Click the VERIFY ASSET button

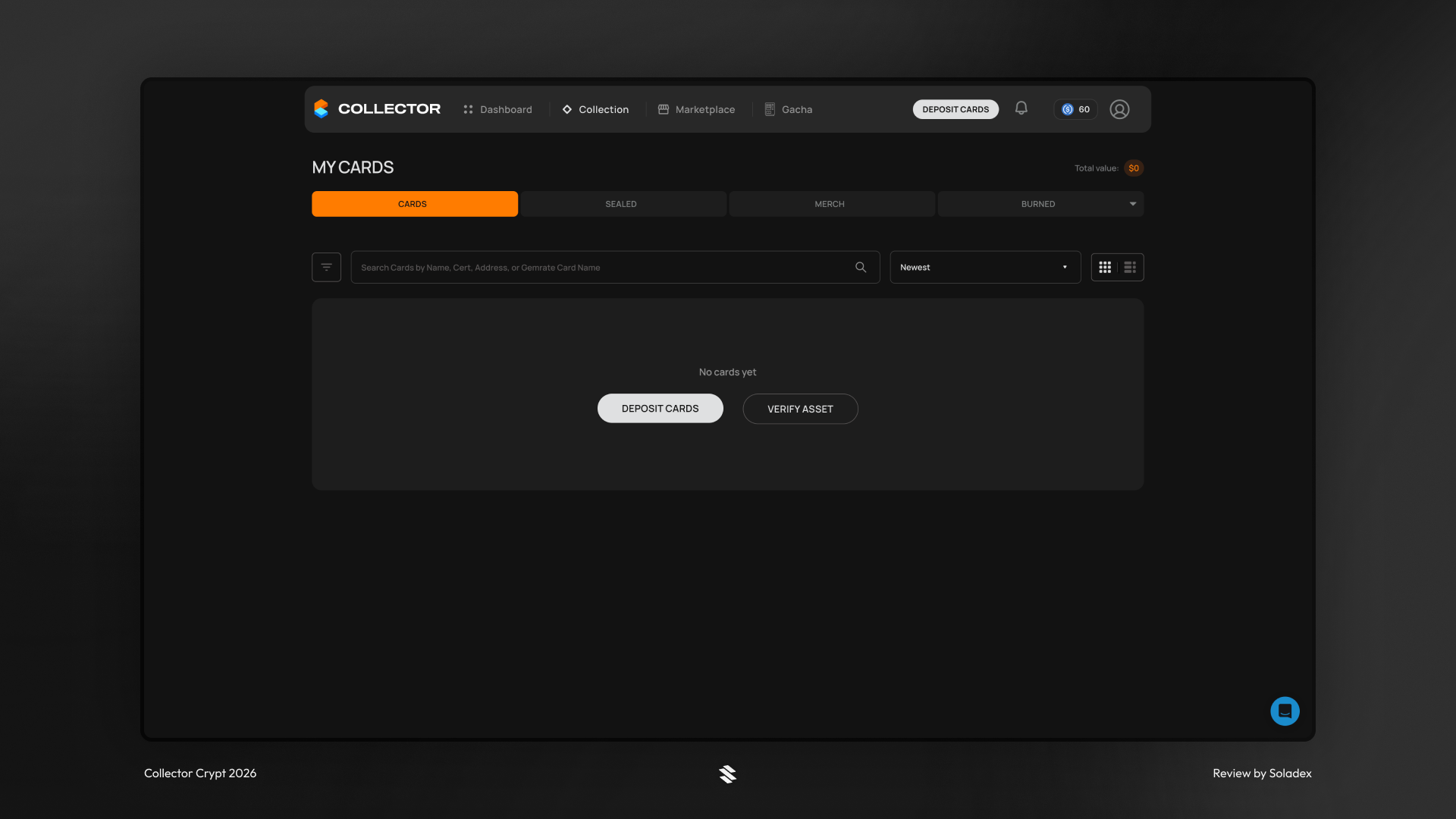tap(799, 408)
